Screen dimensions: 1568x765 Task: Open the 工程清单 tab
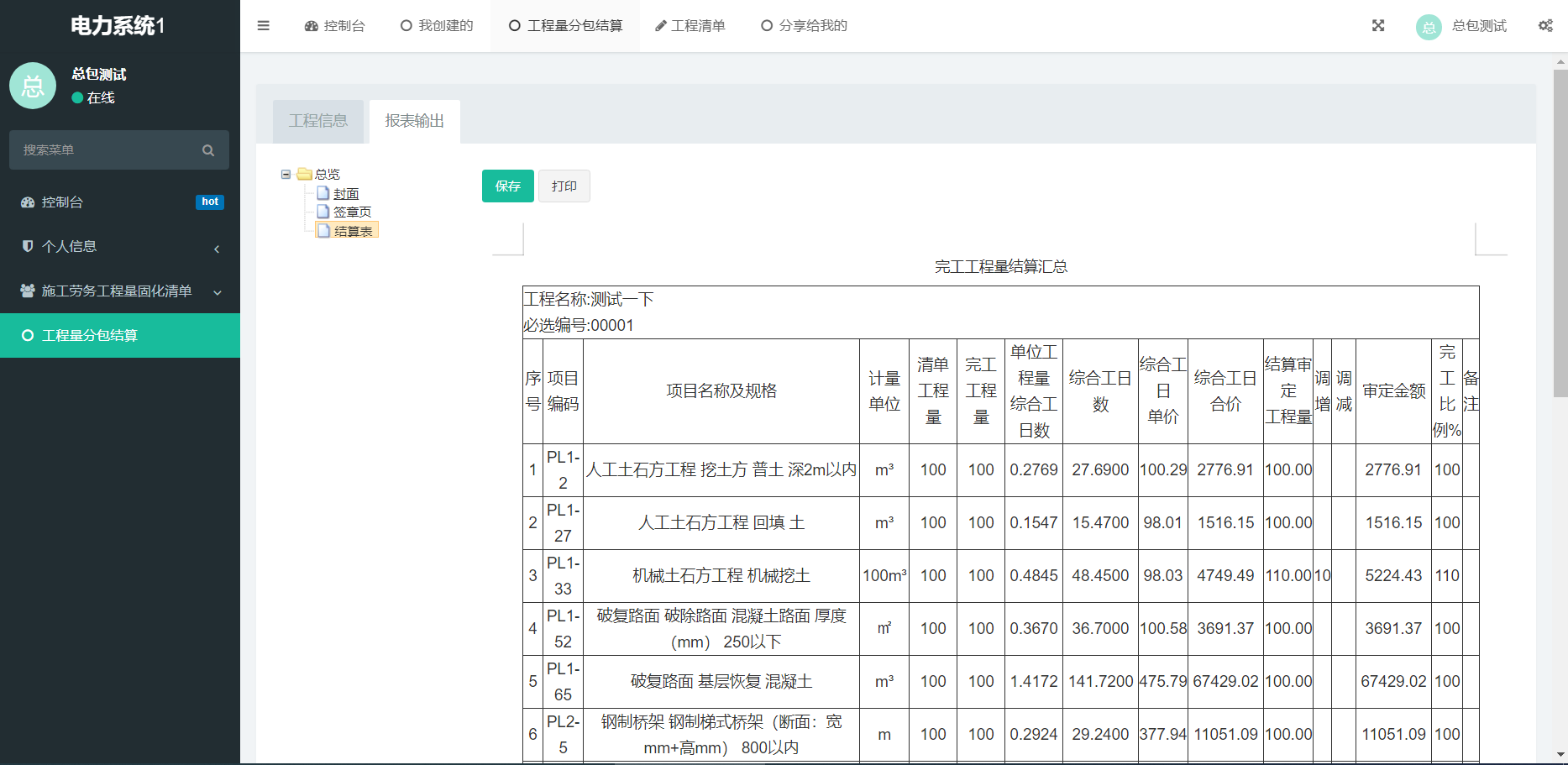tap(690, 26)
